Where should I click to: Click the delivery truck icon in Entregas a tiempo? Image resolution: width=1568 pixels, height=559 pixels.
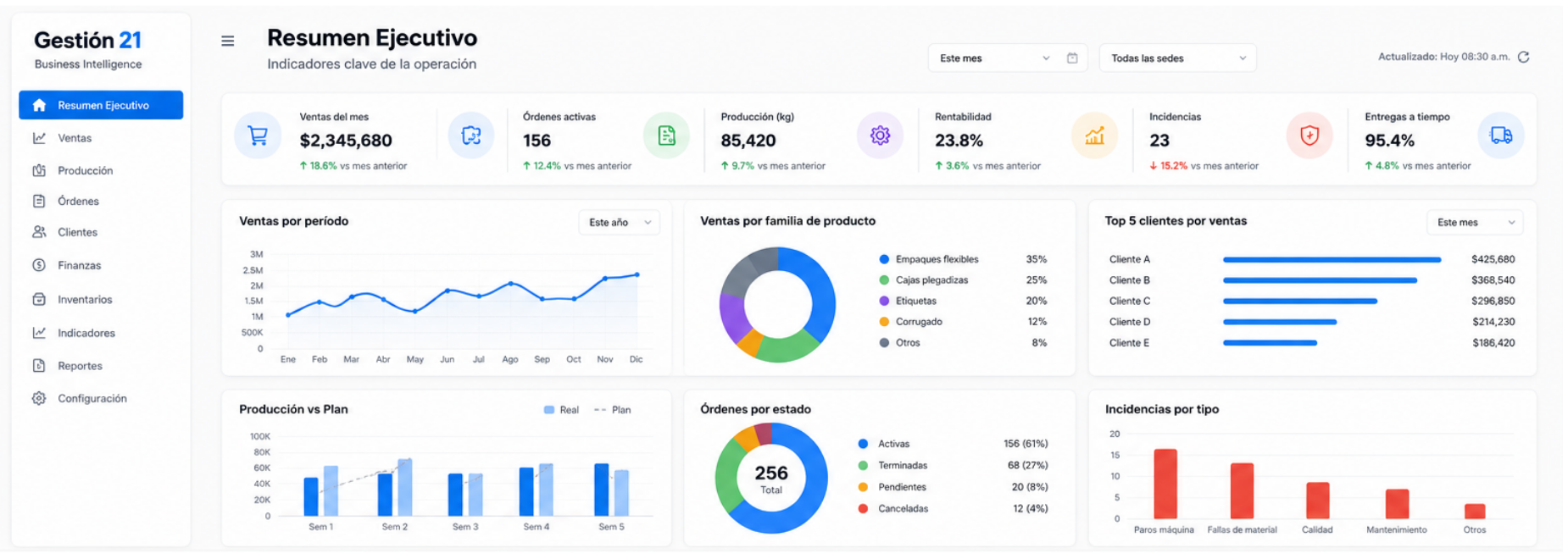pos(1501,136)
